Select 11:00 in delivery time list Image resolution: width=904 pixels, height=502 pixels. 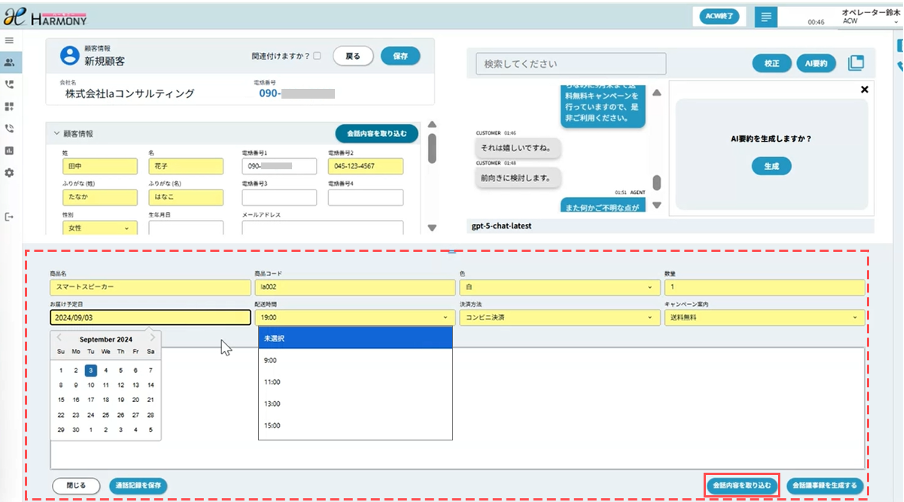355,382
